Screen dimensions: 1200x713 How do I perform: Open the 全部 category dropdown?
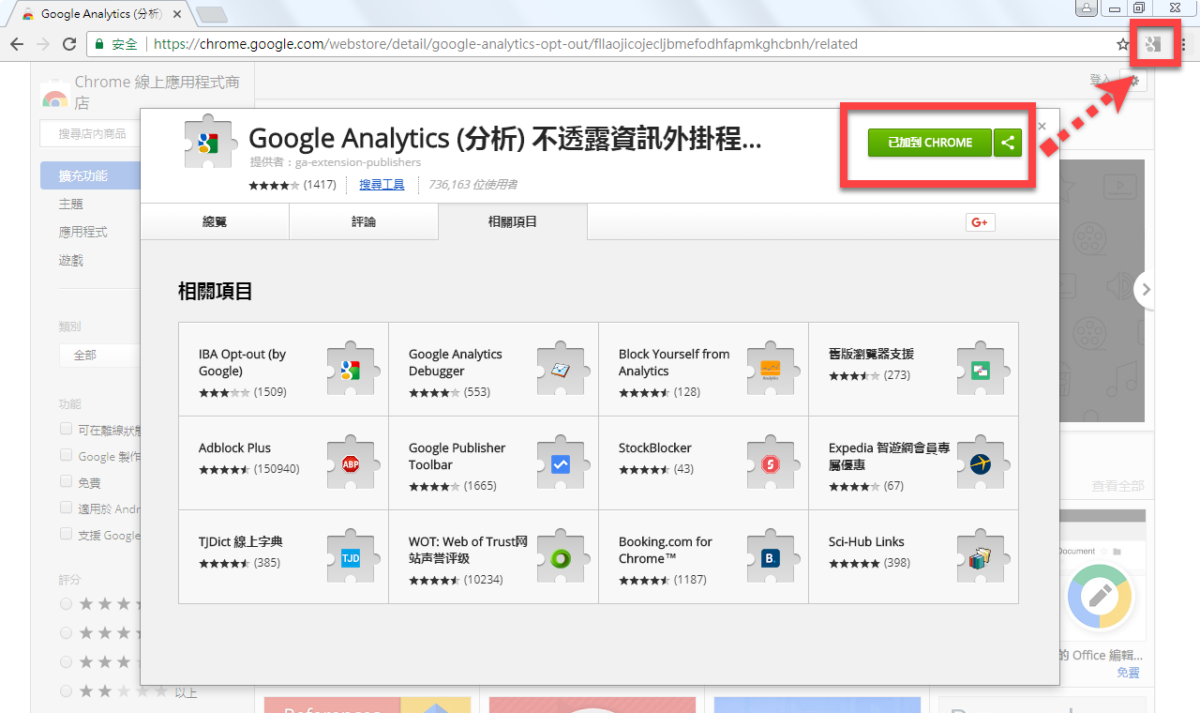click(100, 355)
